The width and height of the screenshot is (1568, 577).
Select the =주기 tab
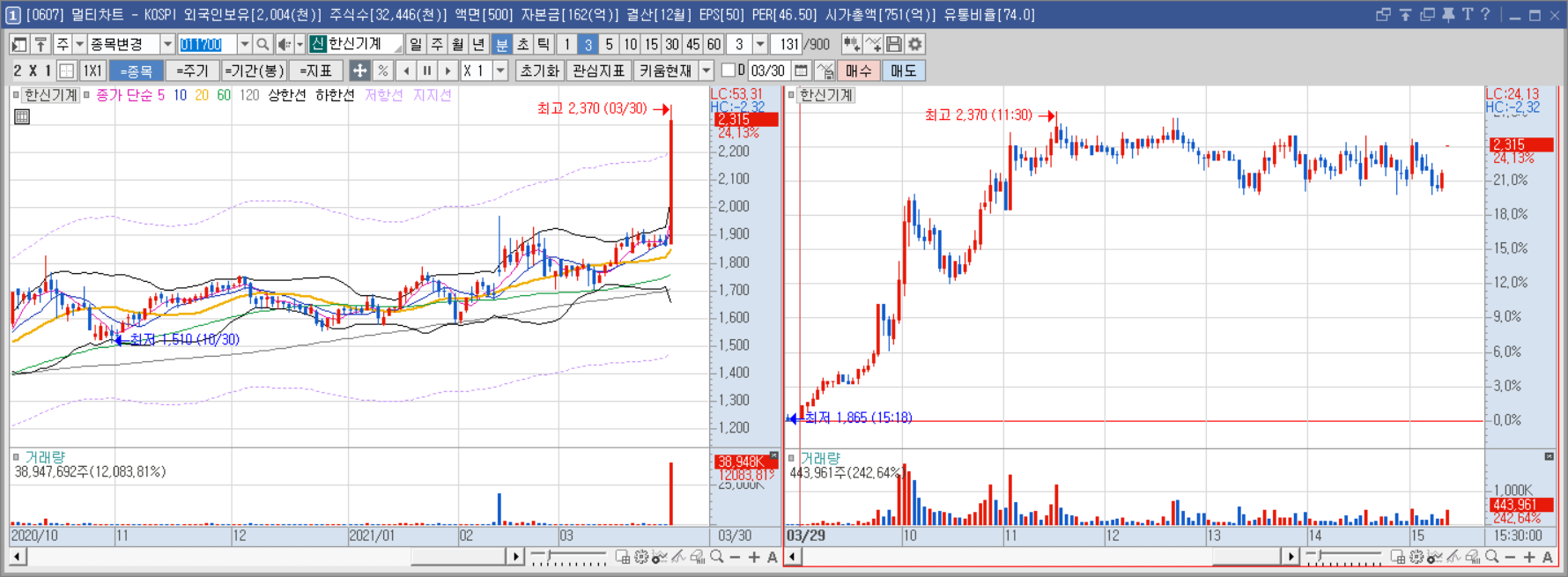pos(192,70)
